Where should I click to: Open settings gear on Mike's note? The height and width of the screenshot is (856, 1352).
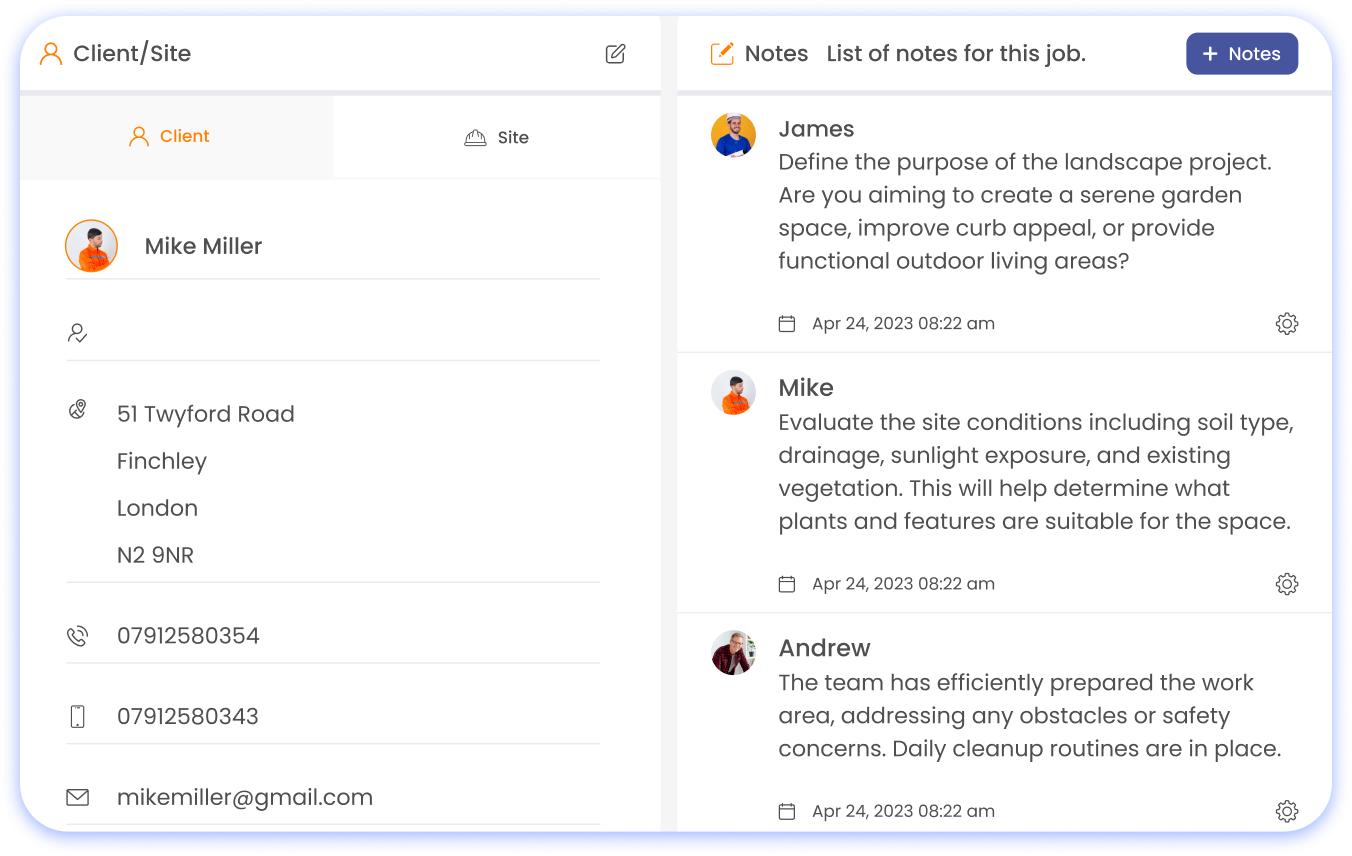point(1287,584)
